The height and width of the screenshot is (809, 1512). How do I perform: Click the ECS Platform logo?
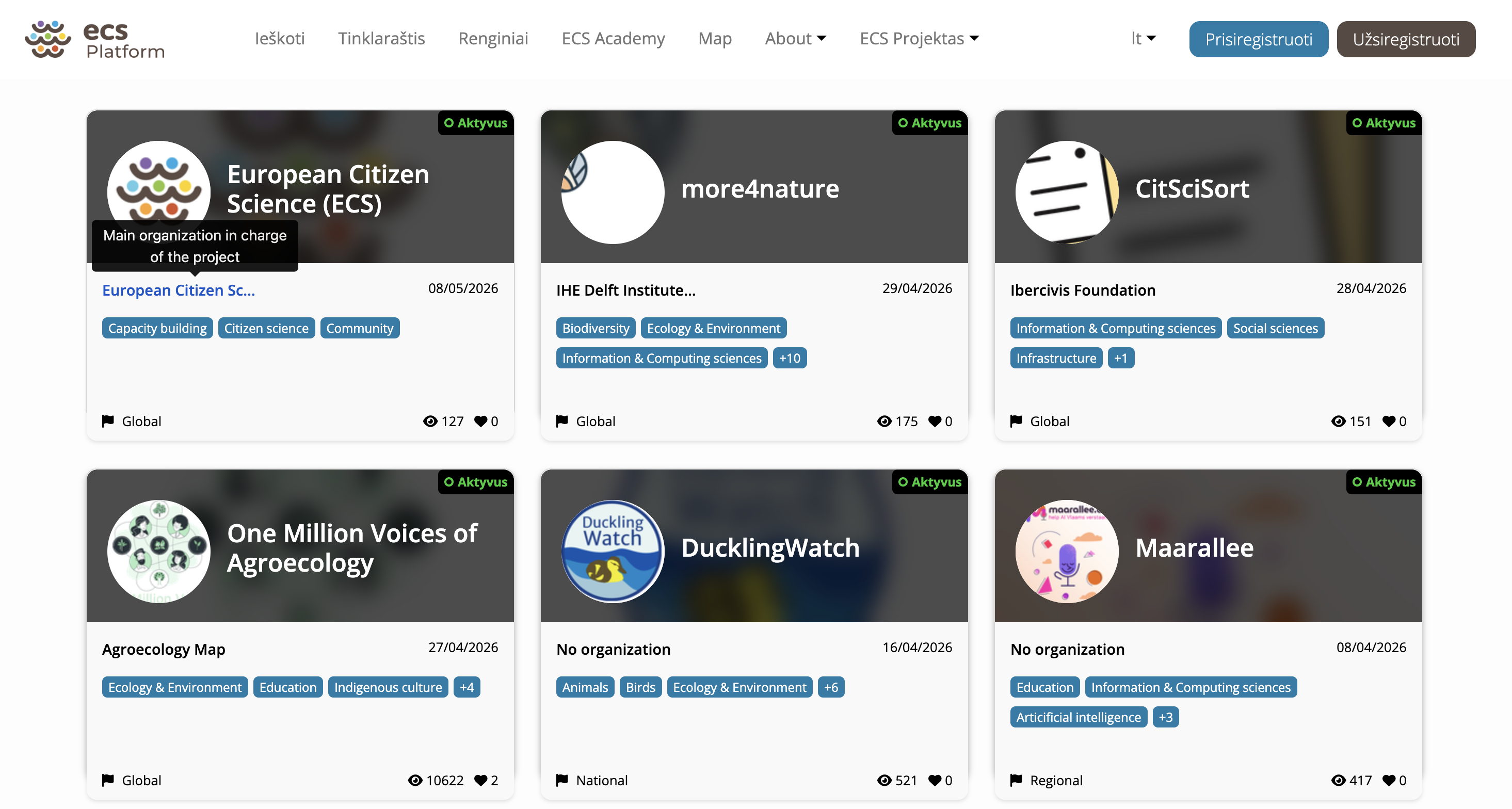coord(94,39)
